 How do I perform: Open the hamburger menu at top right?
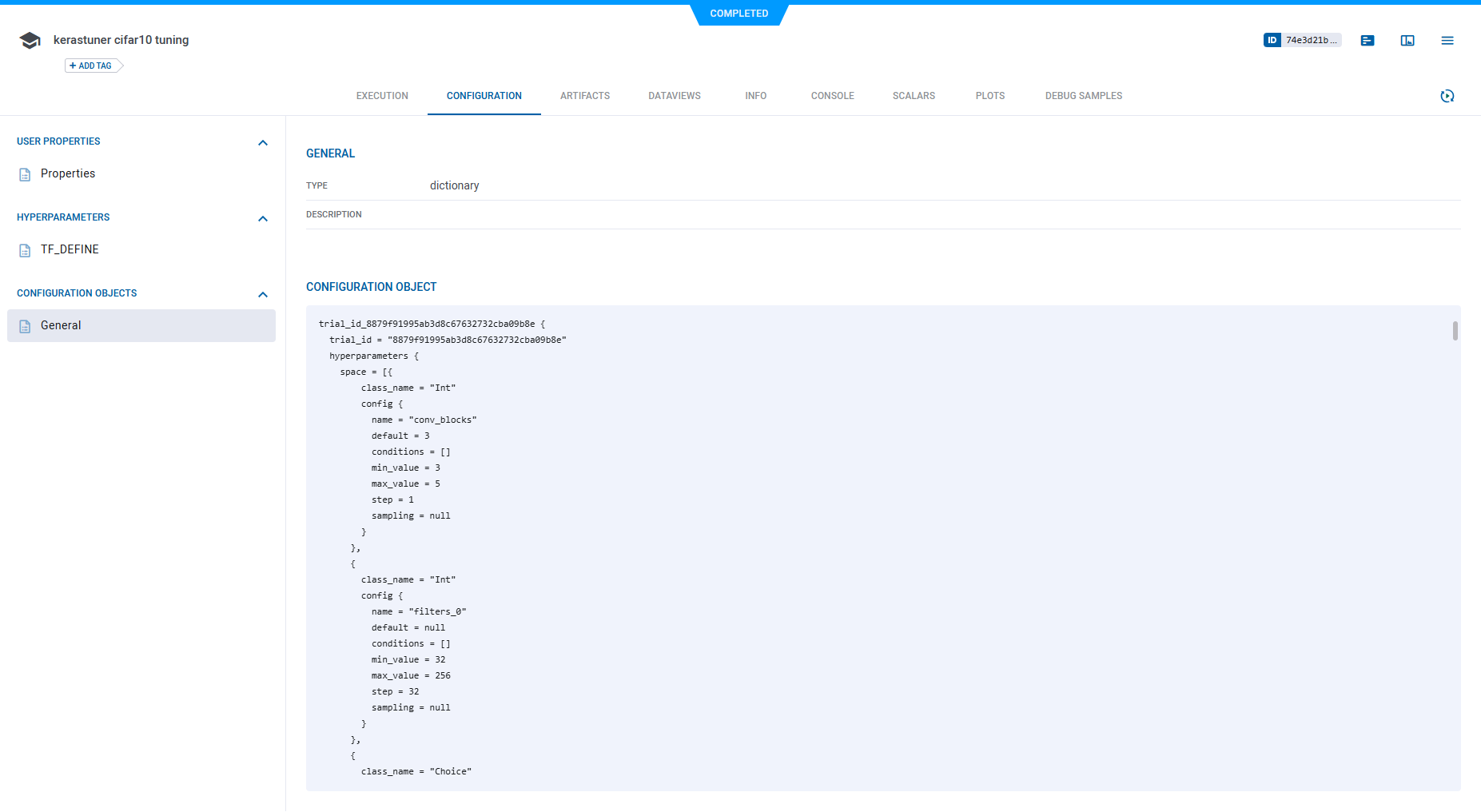click(x=1447, y=40)
